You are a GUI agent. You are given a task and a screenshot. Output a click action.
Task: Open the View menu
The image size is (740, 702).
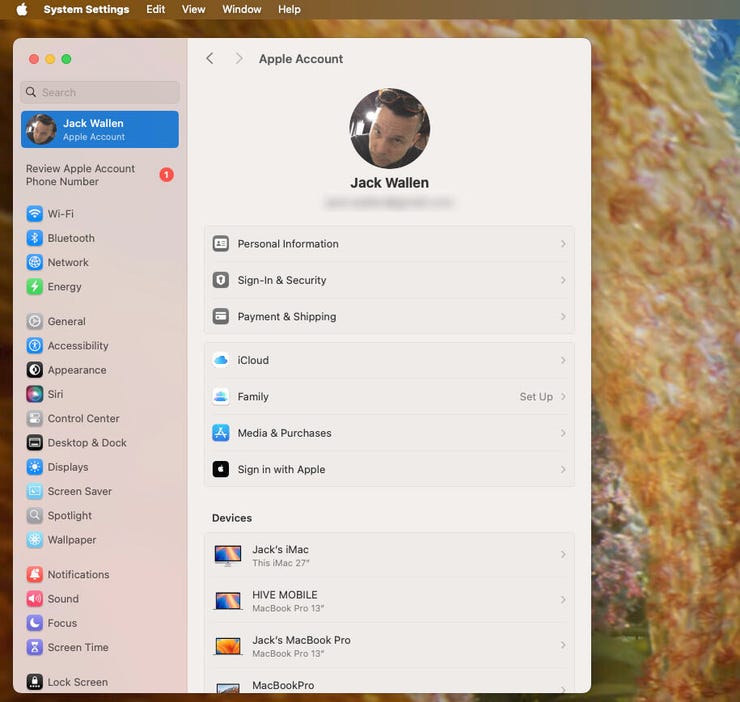coord(193,9)
